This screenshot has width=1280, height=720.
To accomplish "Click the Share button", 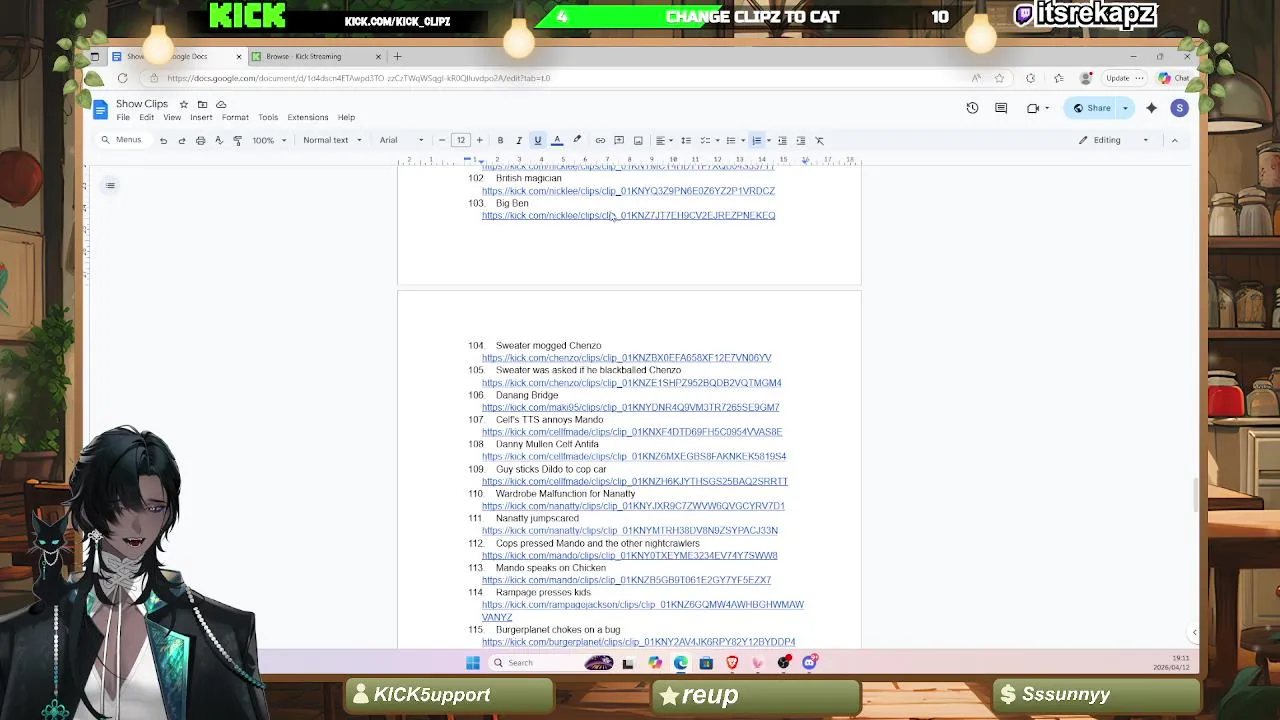I will (1092, 108).
